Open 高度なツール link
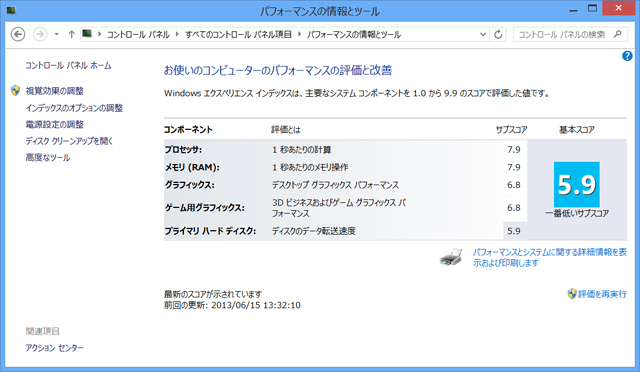The width and height of the screenshot is (640, 372). (x=48, y=158)
